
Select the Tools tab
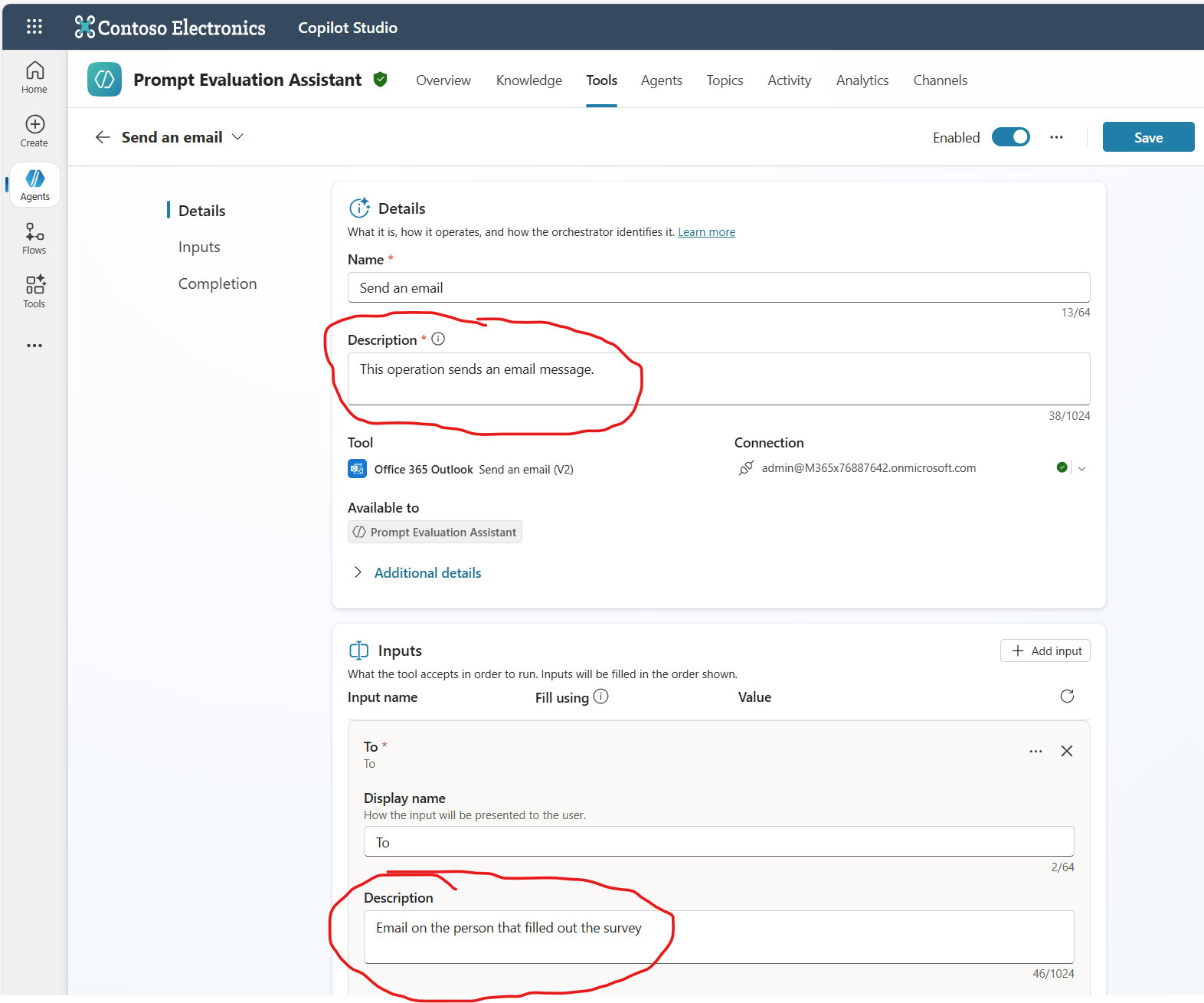pos(601,80)
